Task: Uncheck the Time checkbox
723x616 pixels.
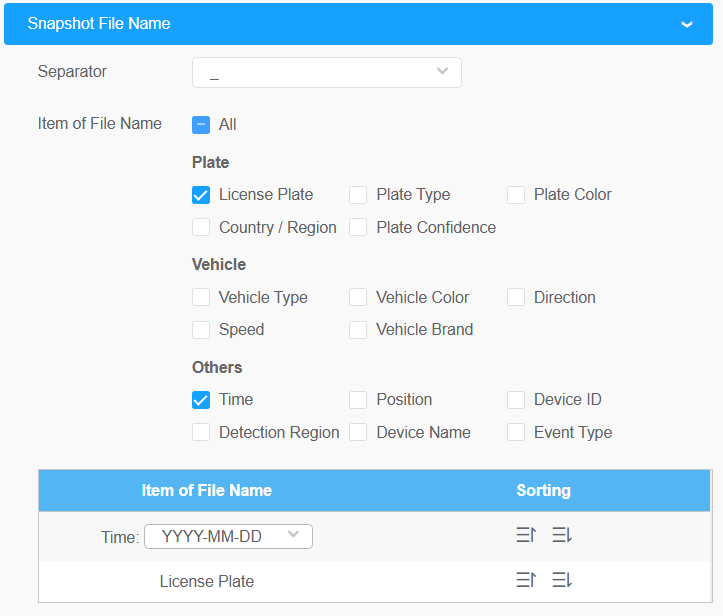Action: 201,400
